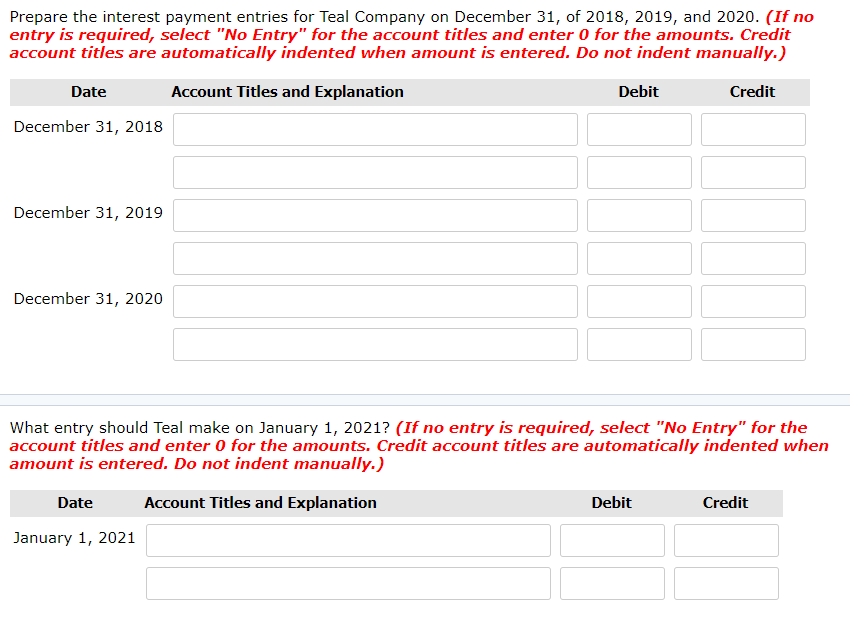Image resolution: width=850 pixels, height=620 pixels.
Task: Open the second account dropdown under December 31, 2018
Action: coord(375,171)
